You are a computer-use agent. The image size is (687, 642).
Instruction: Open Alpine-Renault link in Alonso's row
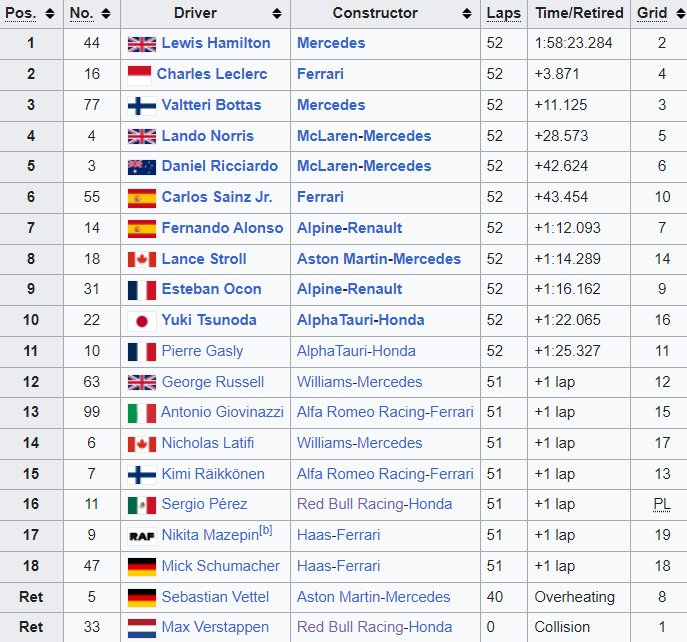[x=350, y=228]
